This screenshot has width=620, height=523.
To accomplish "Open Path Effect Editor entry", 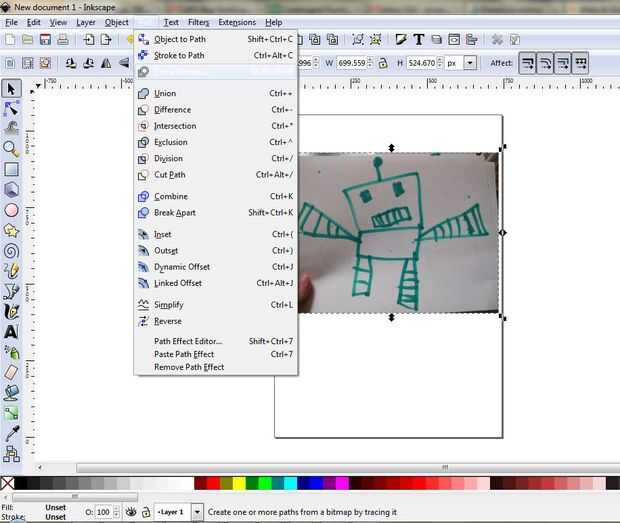I will coord(215,341).
